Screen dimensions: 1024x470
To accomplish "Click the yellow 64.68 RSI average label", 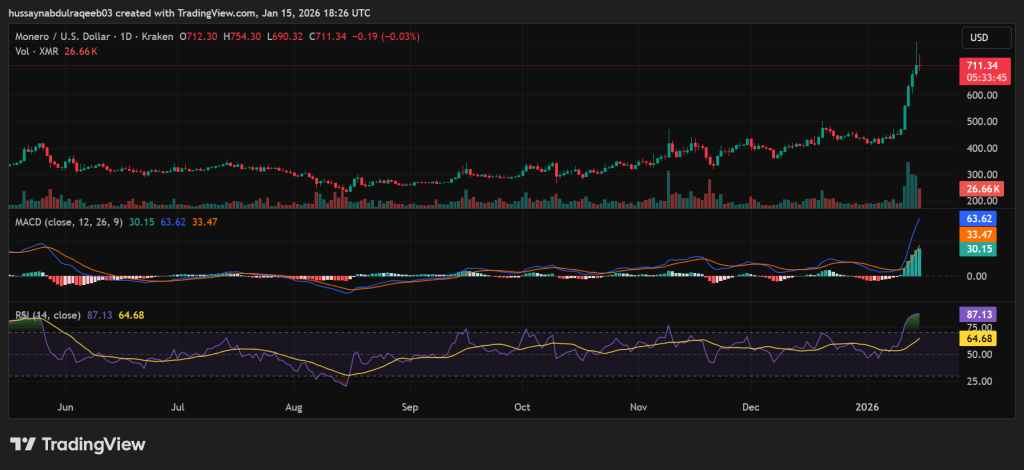I will click(x=977, y=339).
